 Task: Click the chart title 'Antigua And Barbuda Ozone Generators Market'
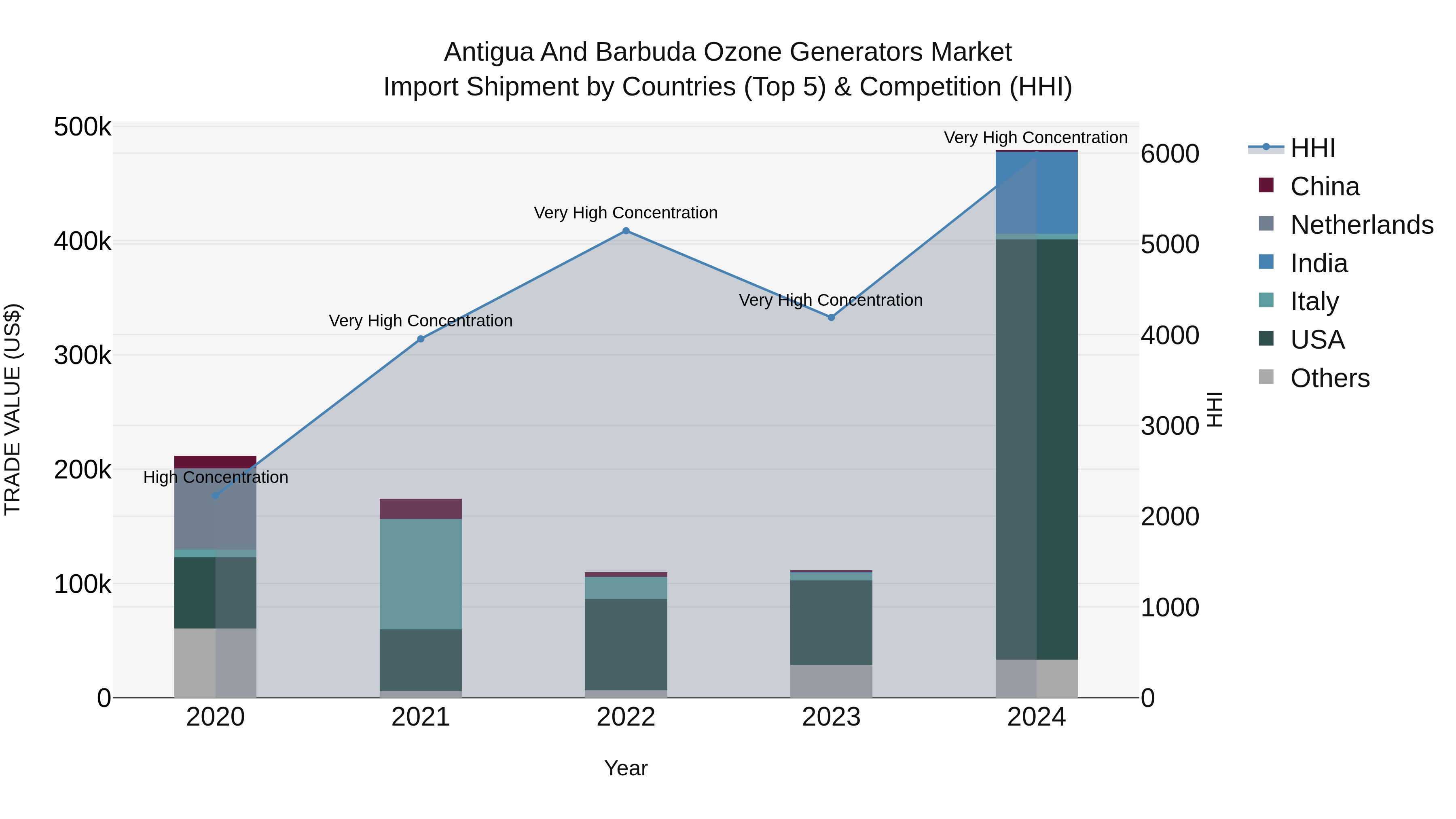[728, 52]
